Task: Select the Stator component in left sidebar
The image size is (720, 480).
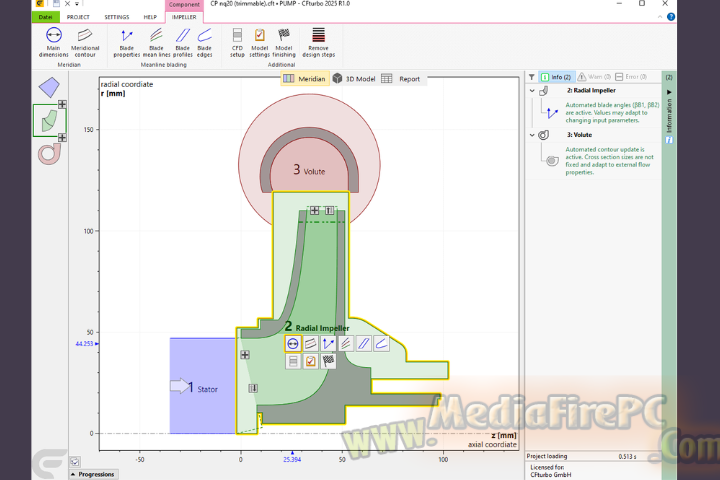Action: [49, 87]
